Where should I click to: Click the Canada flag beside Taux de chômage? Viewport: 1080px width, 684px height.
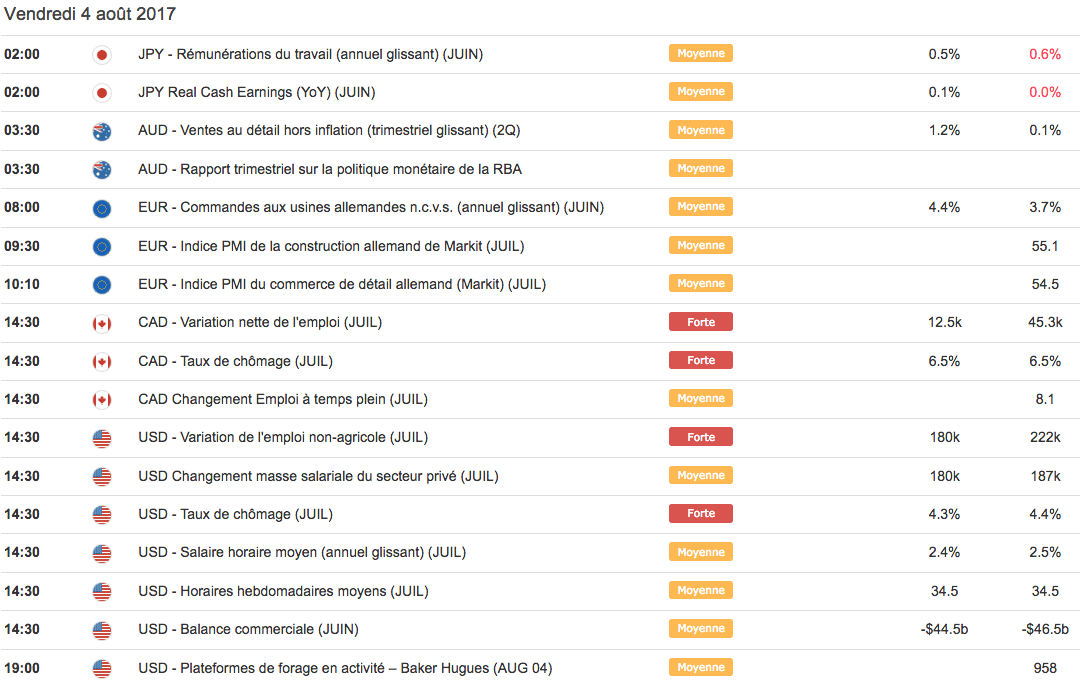101,361
